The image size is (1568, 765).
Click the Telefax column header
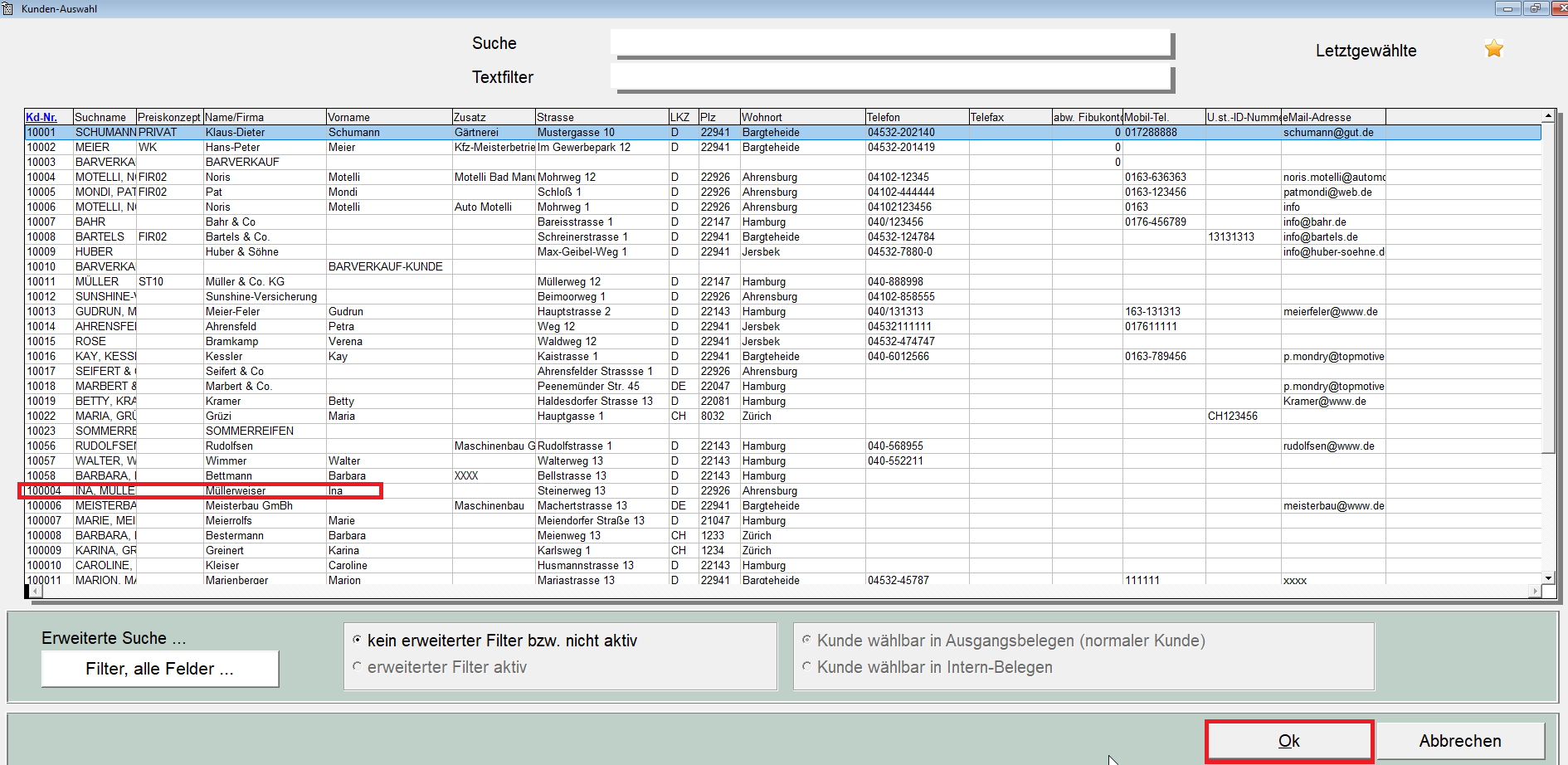coord(1010,117)
